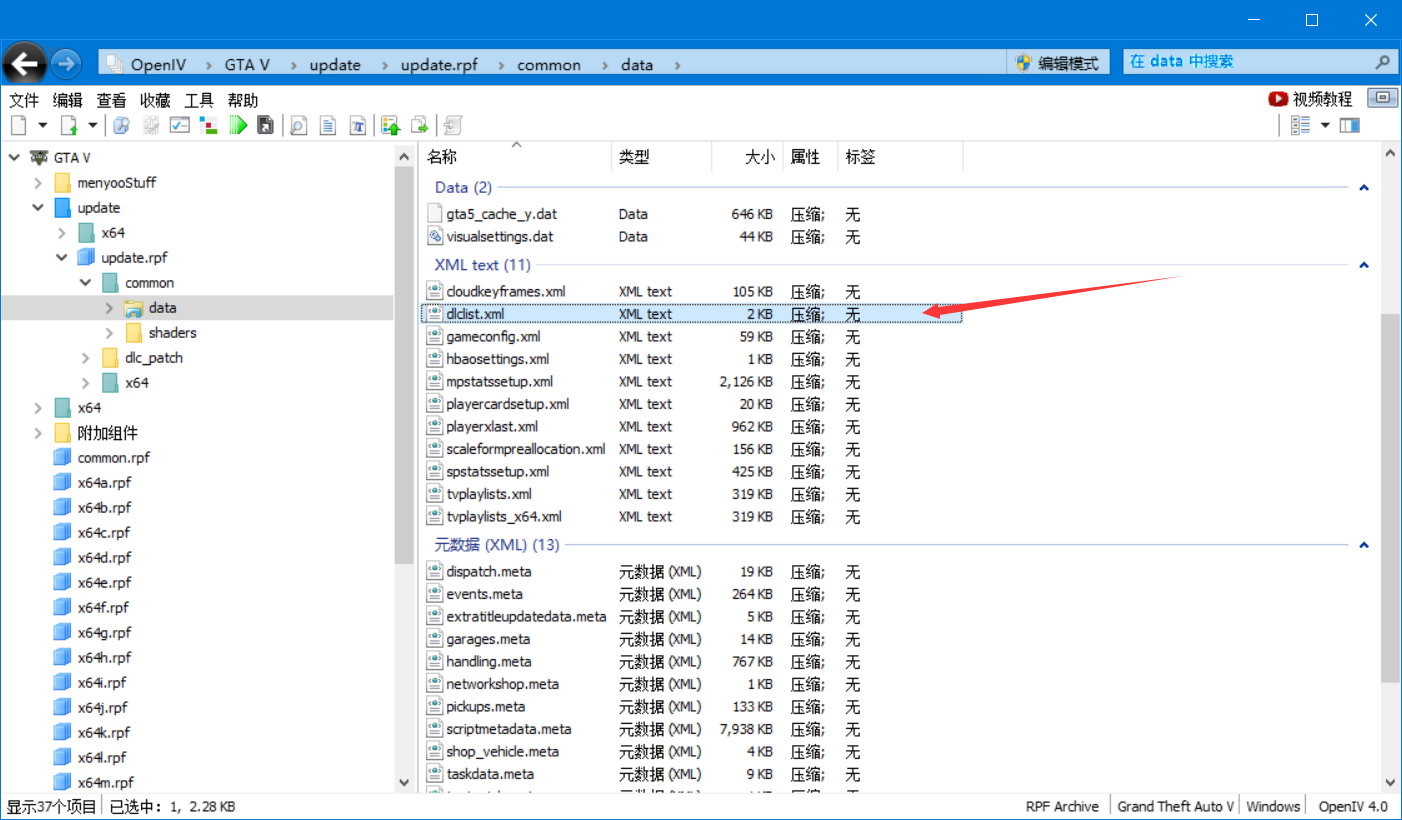Navigate to common in the breadcrumb

pos(549,65)
